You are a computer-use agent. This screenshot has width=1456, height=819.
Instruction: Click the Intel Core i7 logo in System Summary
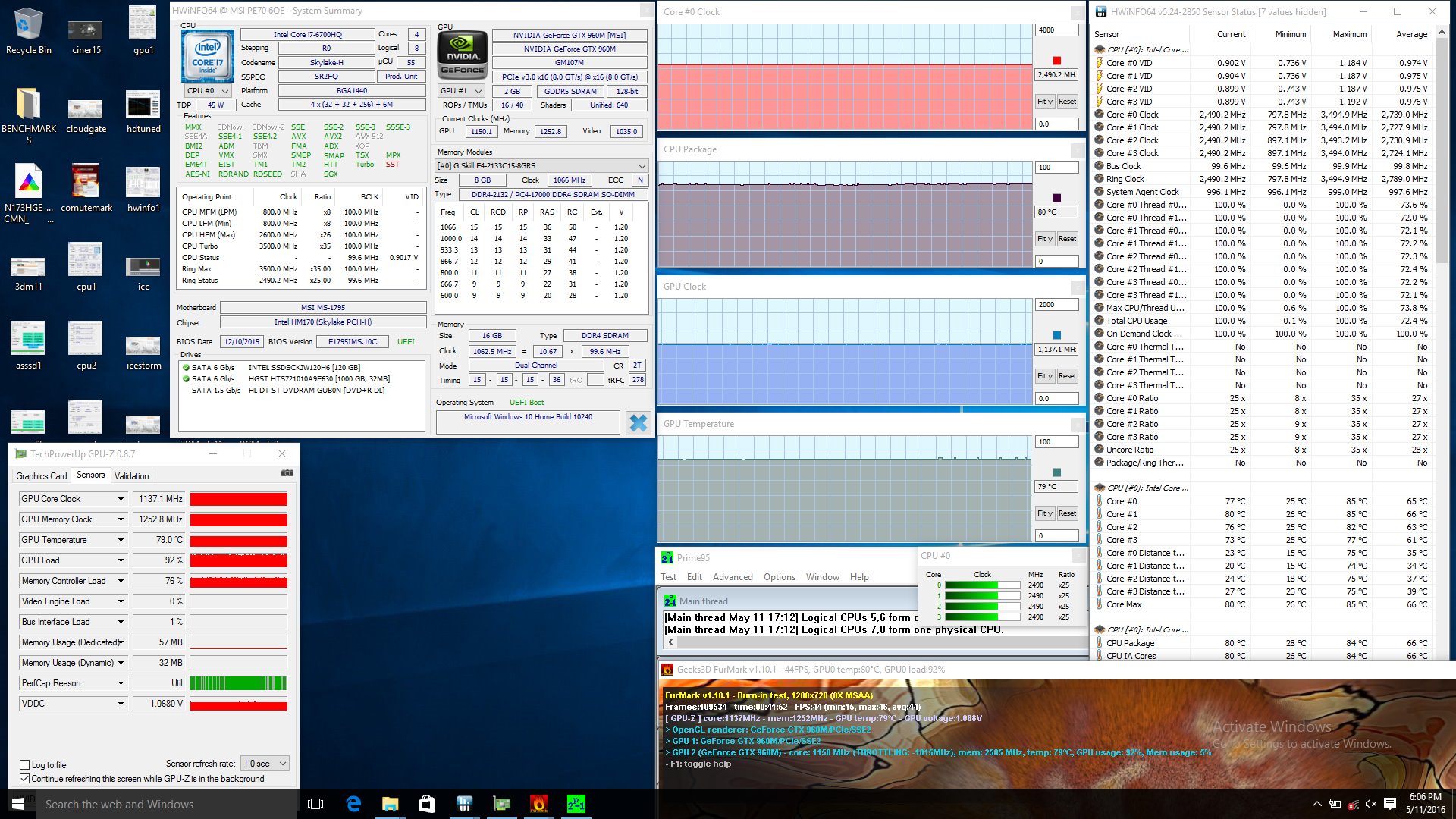pos(208,56)
